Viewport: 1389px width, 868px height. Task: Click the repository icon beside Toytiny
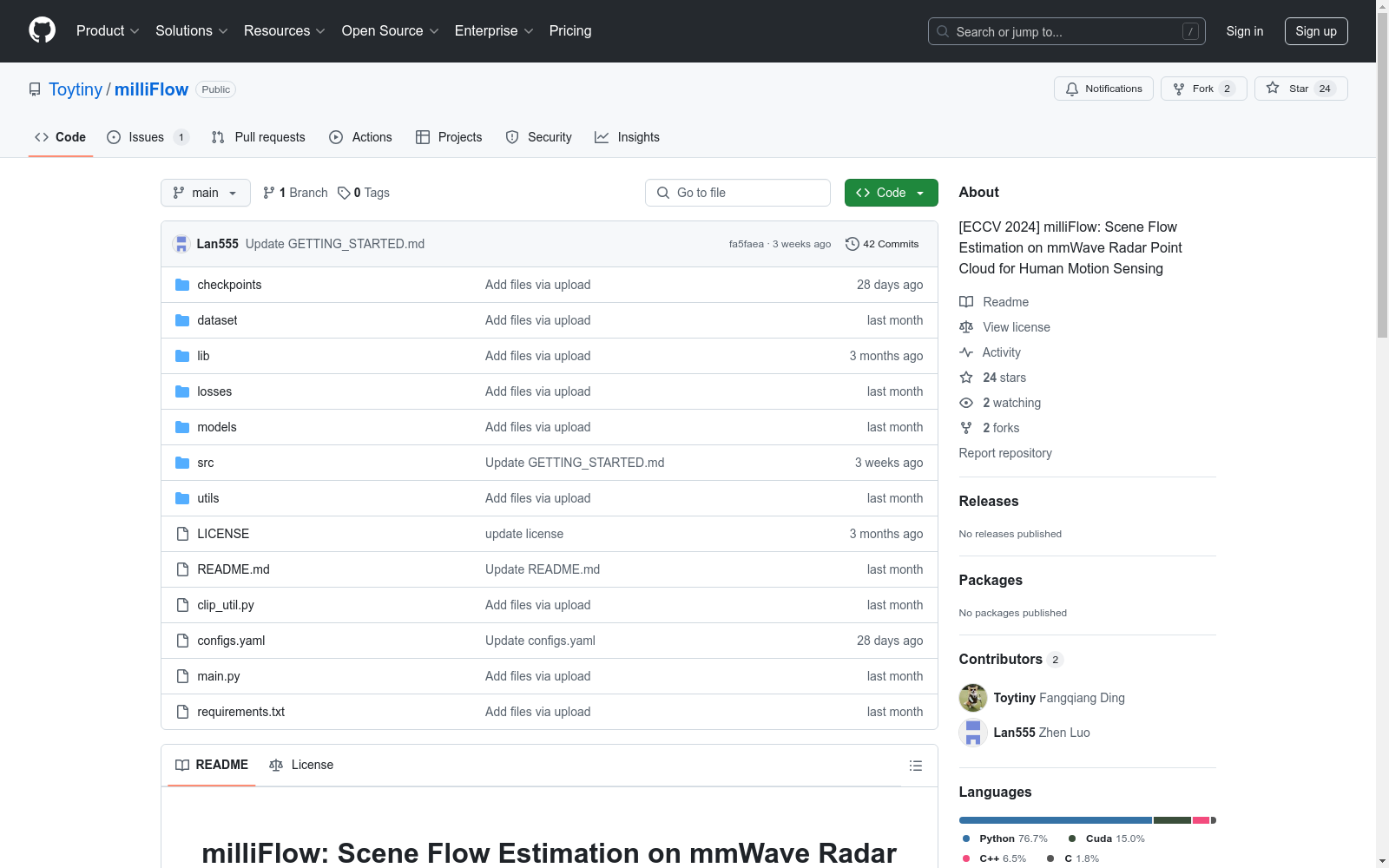(x=35, y=89)
